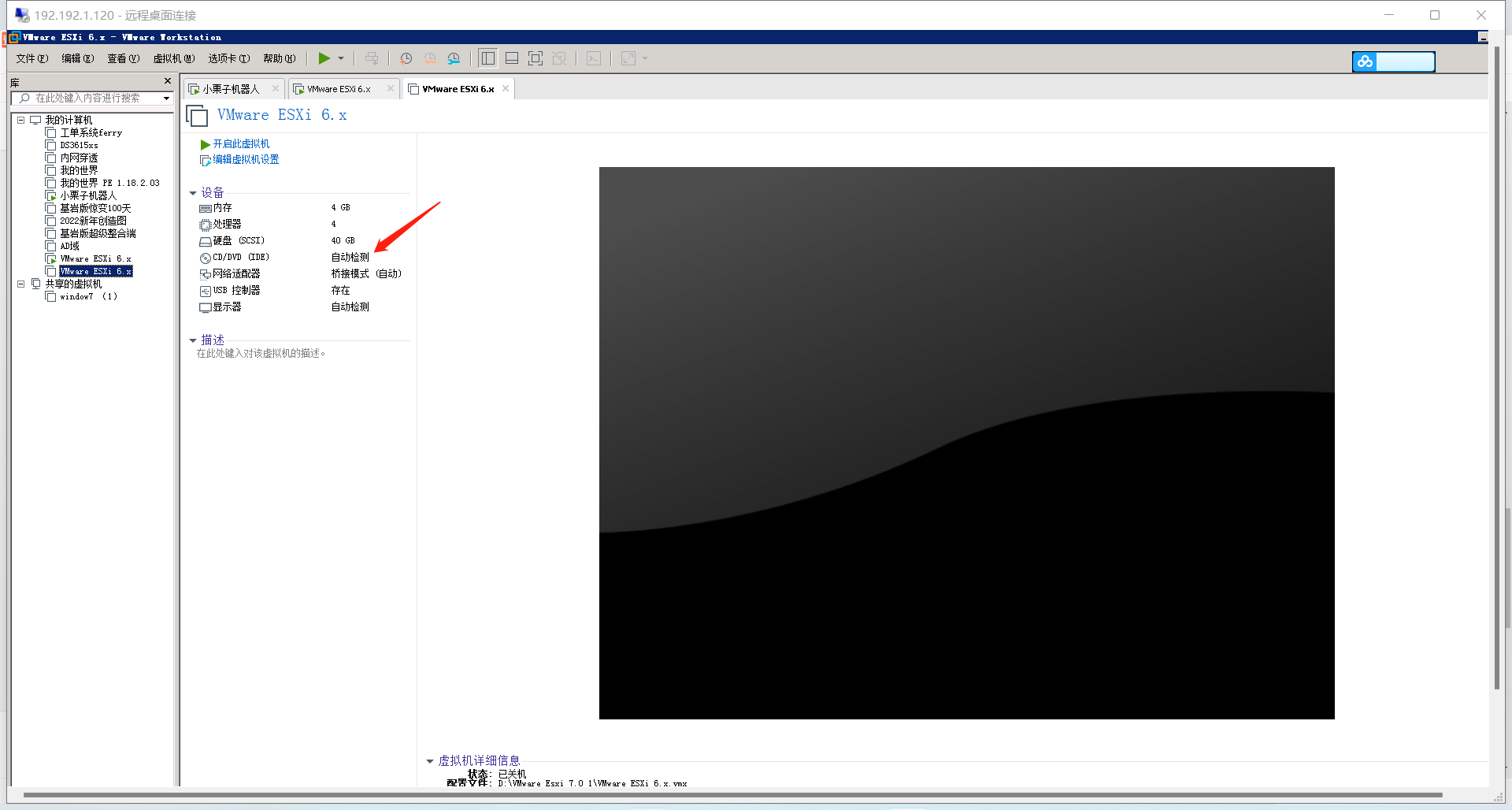1512x810 pixels.
Task: Collapse the 描述 section
Action: (x=193, y=340)
